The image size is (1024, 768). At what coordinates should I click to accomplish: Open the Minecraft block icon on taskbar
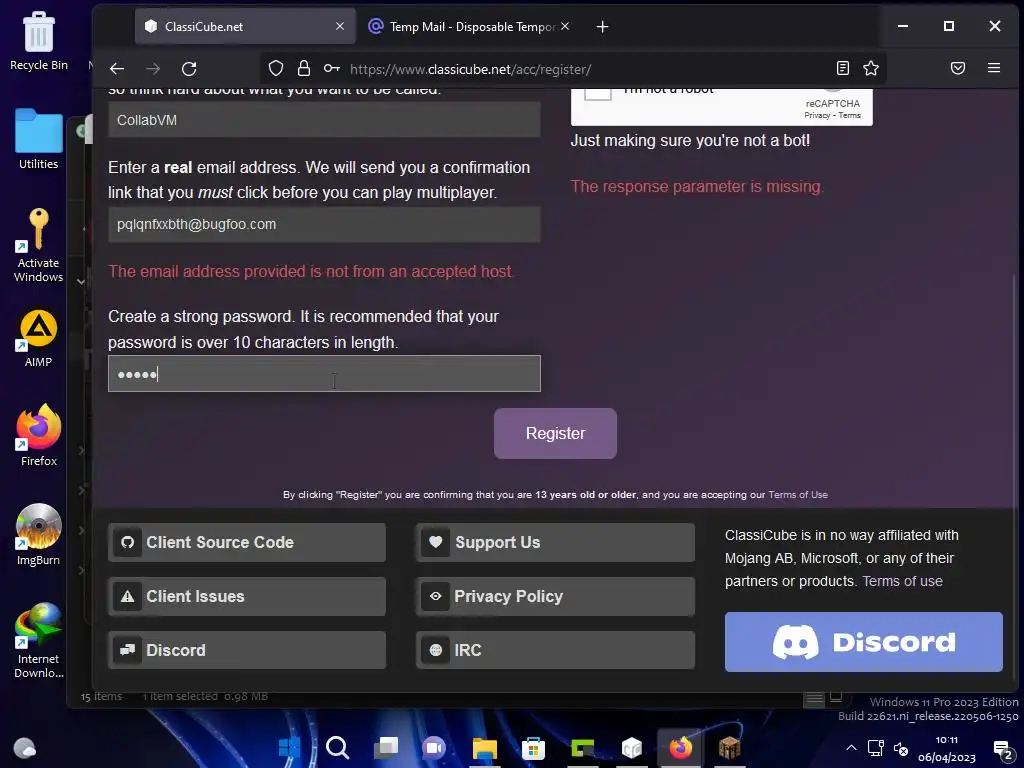tap(729, 747)
